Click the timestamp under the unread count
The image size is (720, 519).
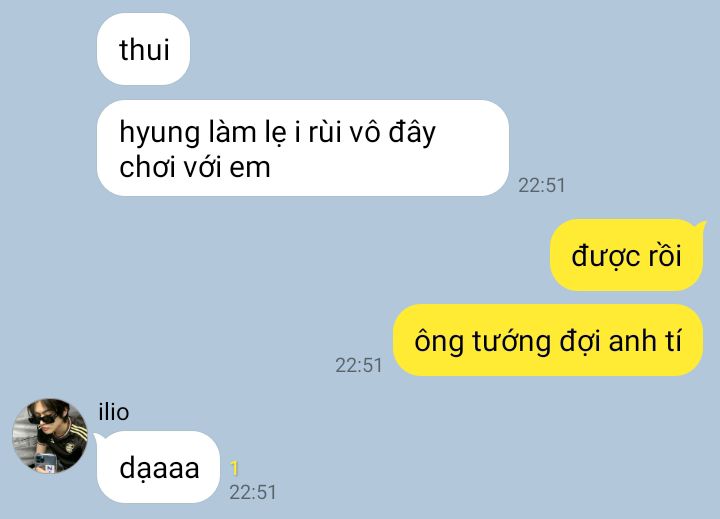click(253, 492)
